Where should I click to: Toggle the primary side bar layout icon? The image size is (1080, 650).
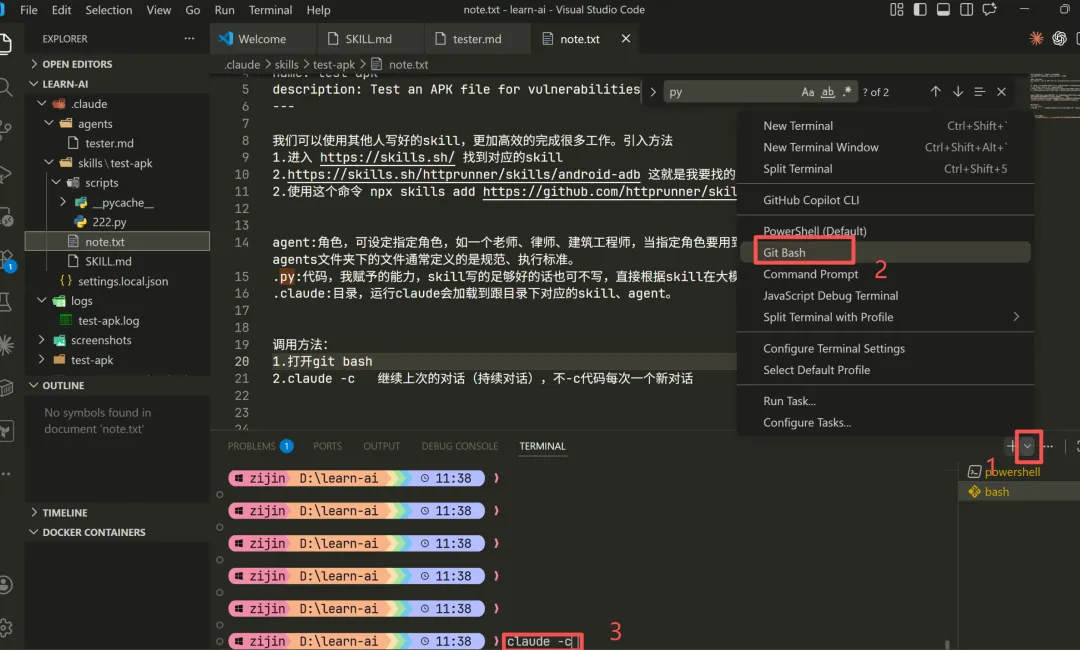[920, 10]
